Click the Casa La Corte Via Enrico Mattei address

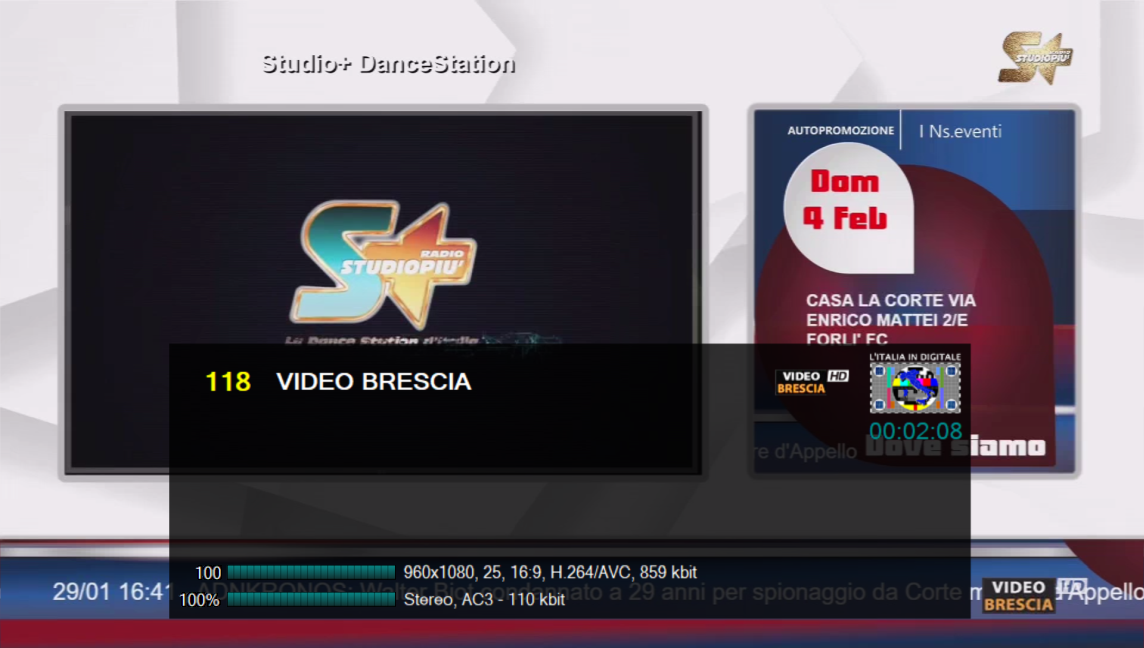point(890,320)
